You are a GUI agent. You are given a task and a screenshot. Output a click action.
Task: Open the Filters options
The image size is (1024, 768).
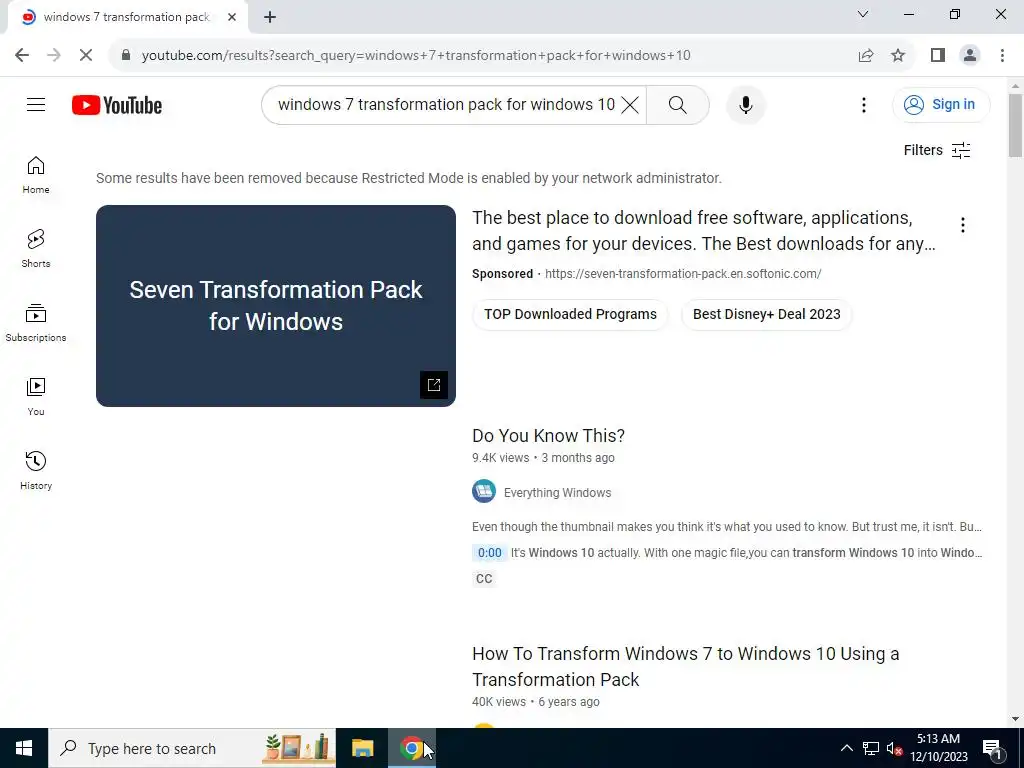[936, 150]
